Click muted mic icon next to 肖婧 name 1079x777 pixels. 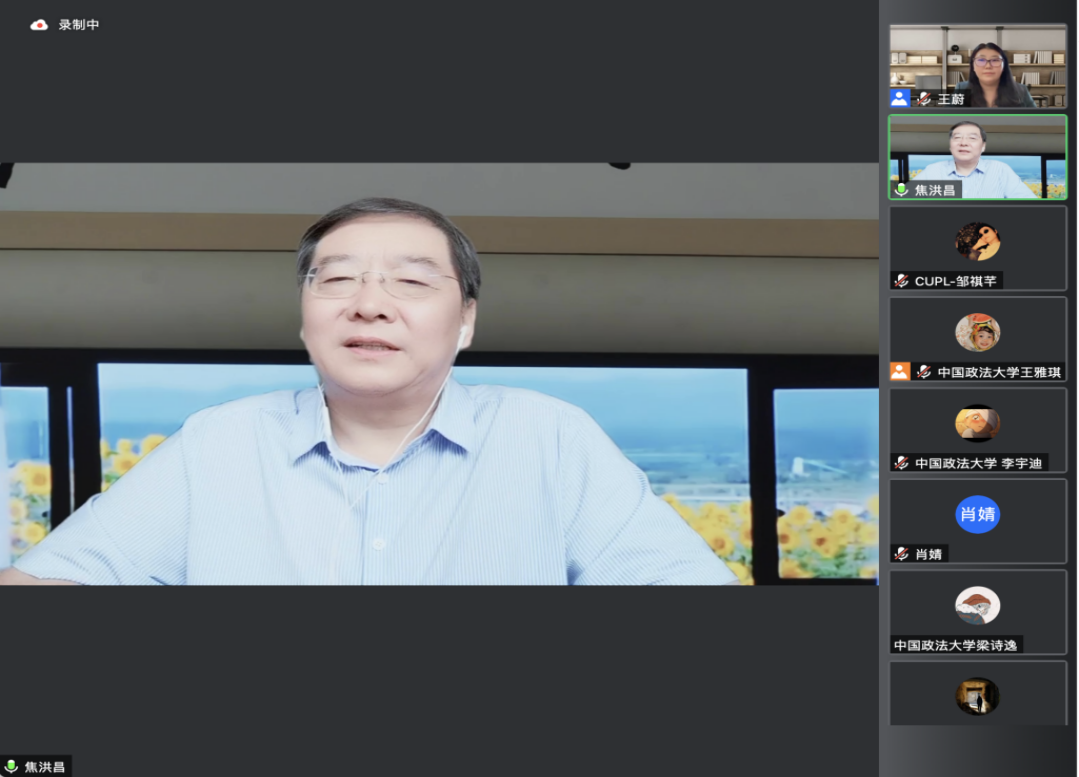pos(902,554)
